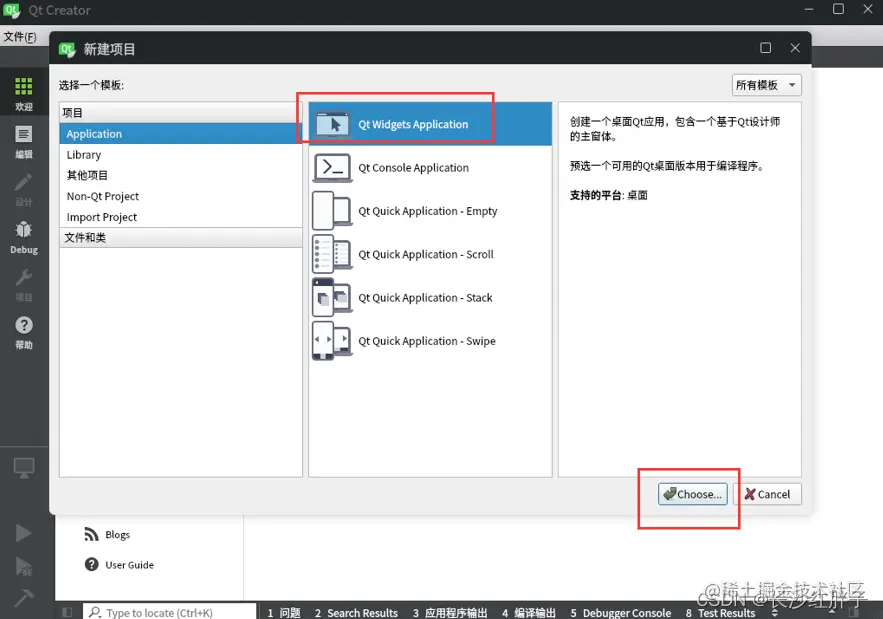Select the Import Project category
This screenshot has height=619, width=883.
coord(181,217)
